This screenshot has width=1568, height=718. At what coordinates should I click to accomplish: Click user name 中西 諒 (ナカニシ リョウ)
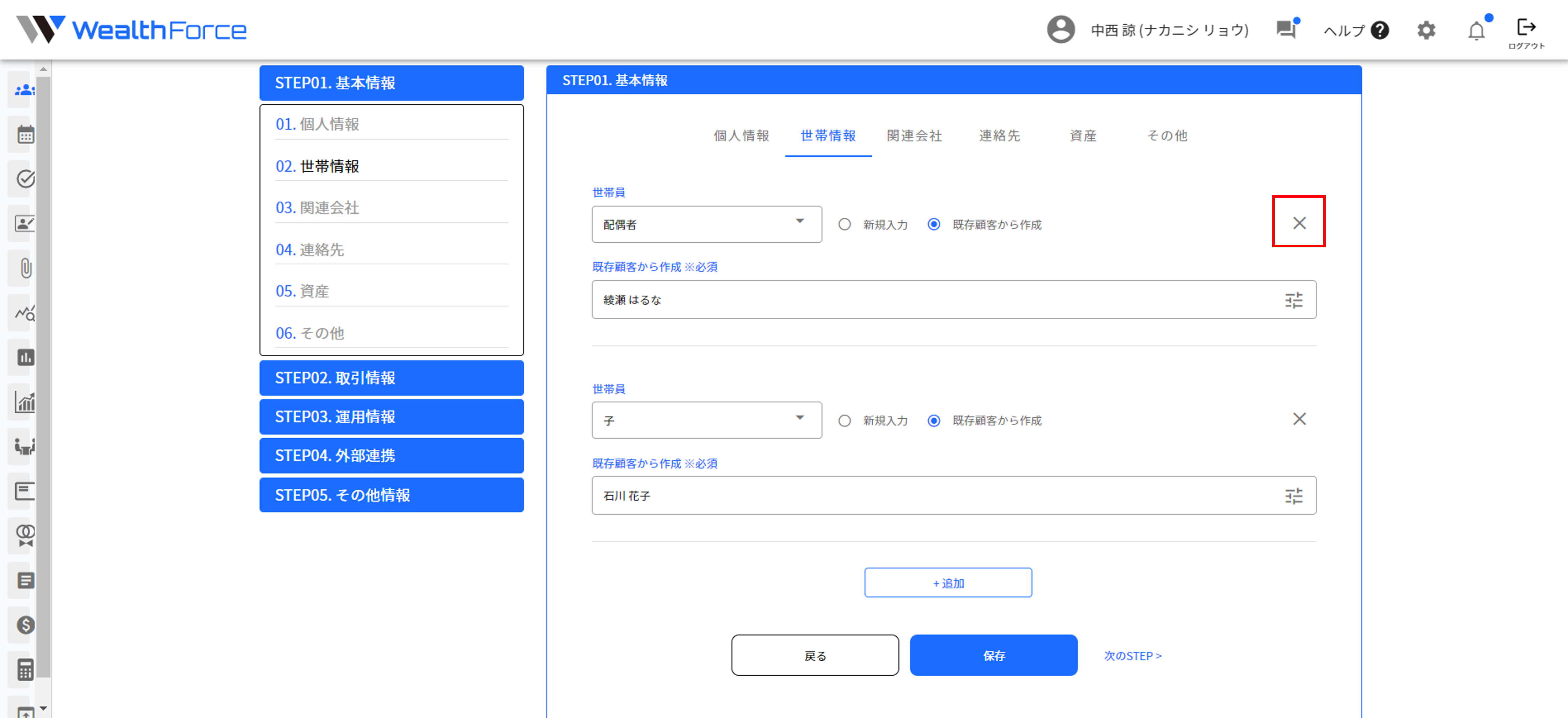[1169, 30]
